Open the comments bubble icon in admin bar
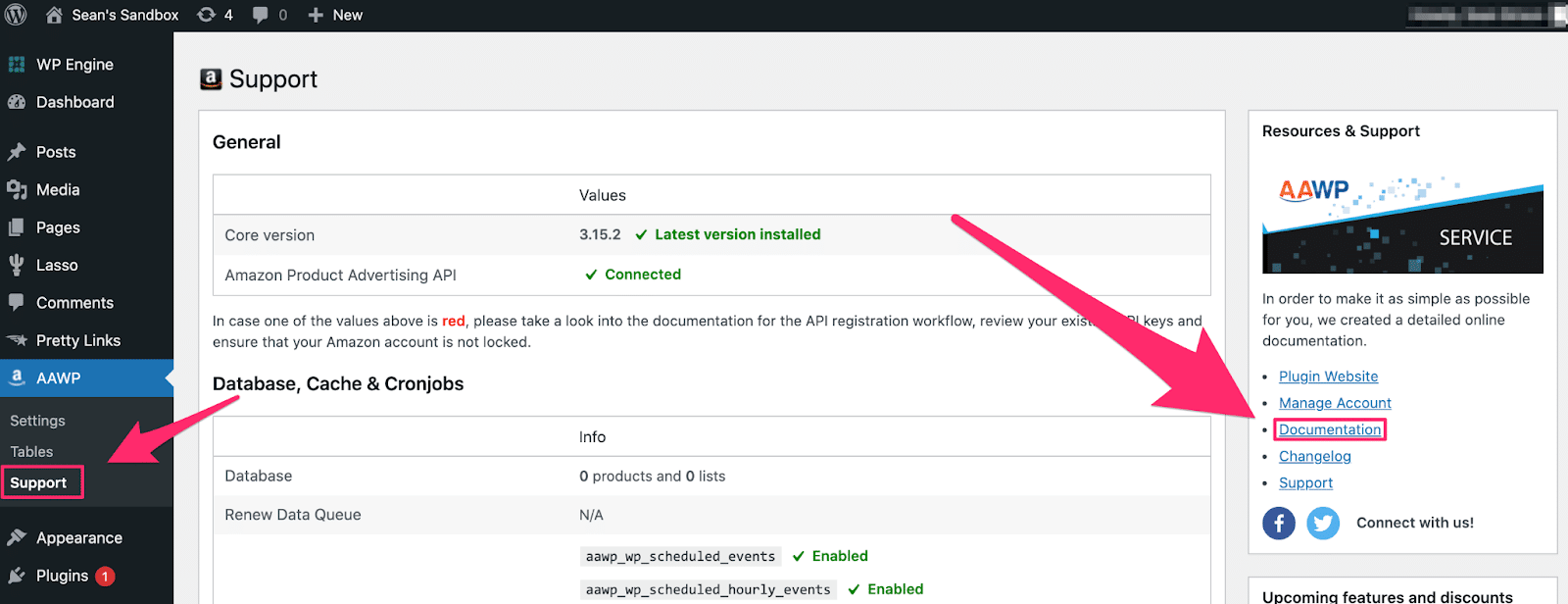Viewport: 1568px width, 604px height. [x=261, y=15]
